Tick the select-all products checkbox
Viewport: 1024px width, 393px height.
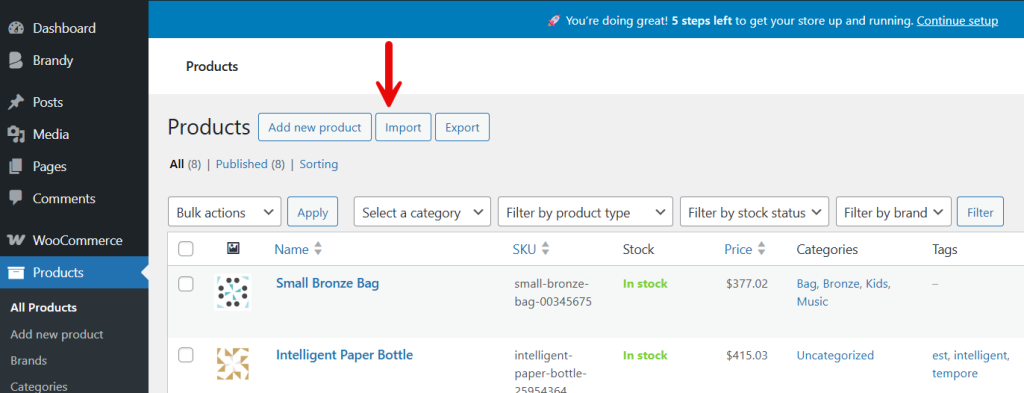tap(186, 249)
